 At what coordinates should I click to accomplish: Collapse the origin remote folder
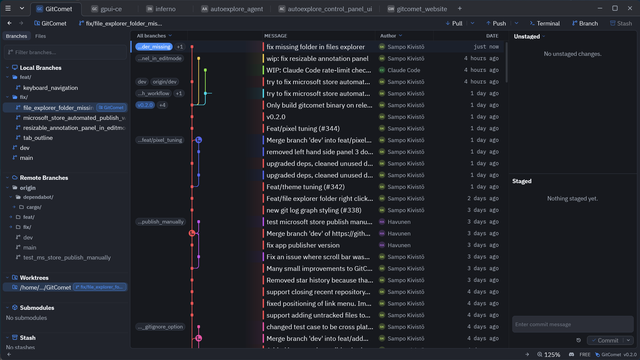pos(7,188)
